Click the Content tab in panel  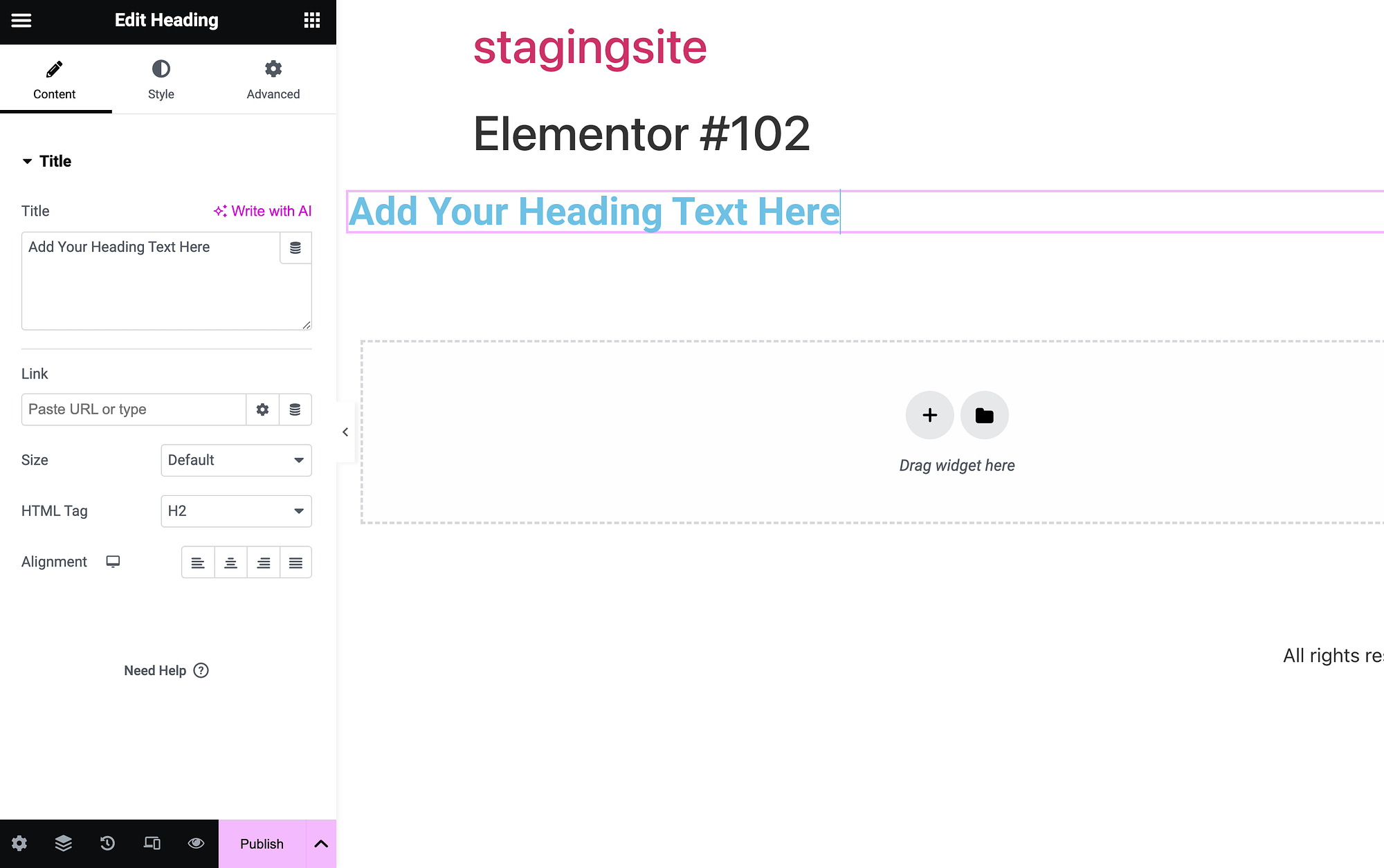[x=55, y=80]
